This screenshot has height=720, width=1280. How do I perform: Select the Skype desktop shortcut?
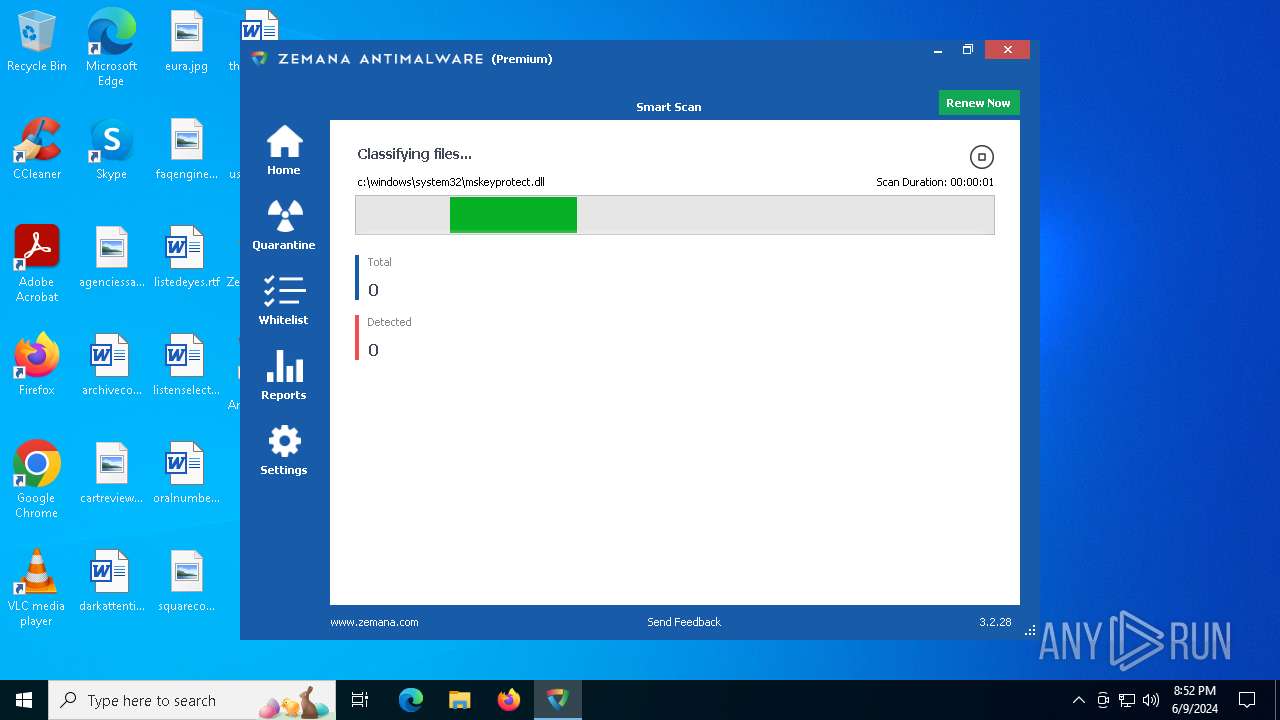point(111,150)
